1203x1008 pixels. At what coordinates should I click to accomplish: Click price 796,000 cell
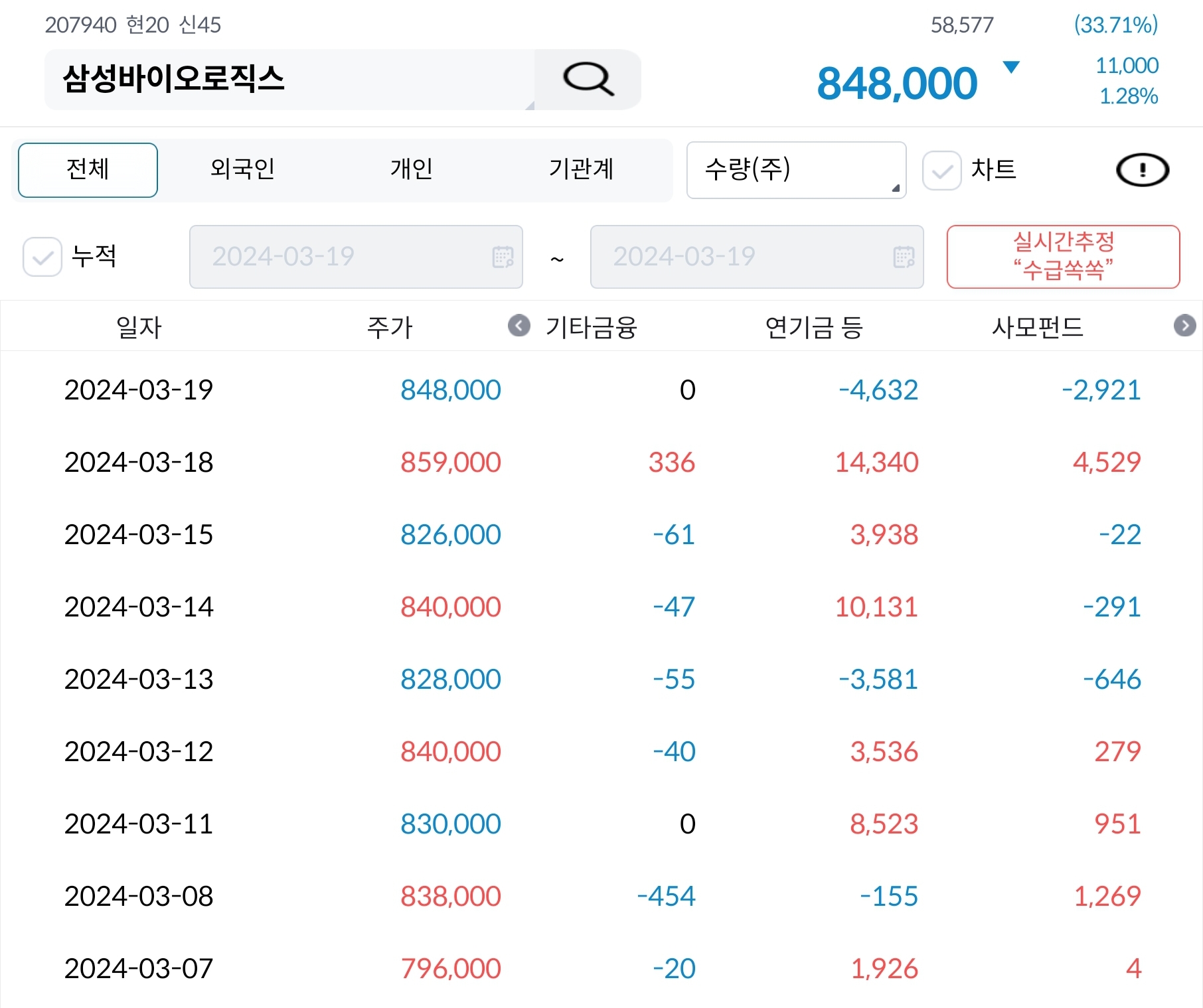[x=451, y=968]
